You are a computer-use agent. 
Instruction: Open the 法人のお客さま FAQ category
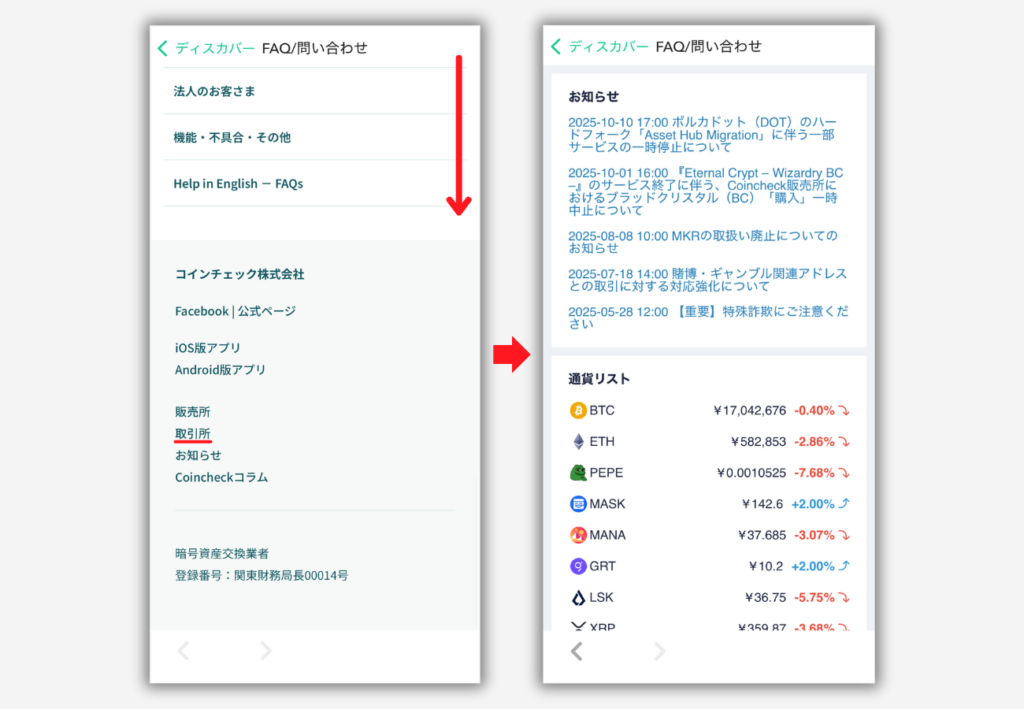coord(215,91)
